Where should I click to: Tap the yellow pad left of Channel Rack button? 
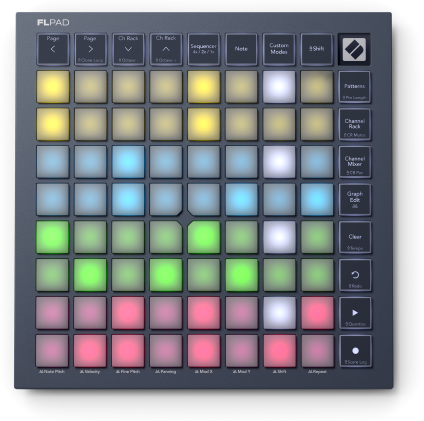pyautogui.click(x=317, y=124)
